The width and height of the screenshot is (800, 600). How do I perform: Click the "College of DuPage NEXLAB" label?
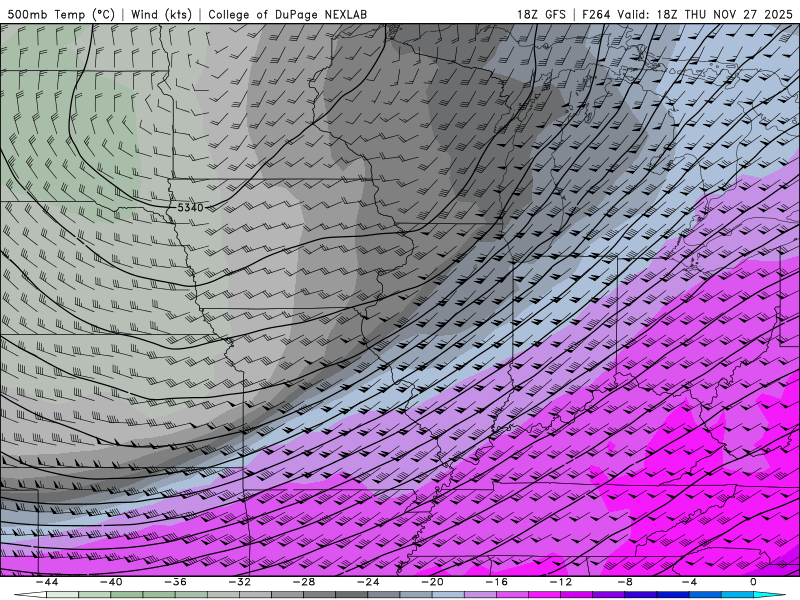[x=287, y=14]
